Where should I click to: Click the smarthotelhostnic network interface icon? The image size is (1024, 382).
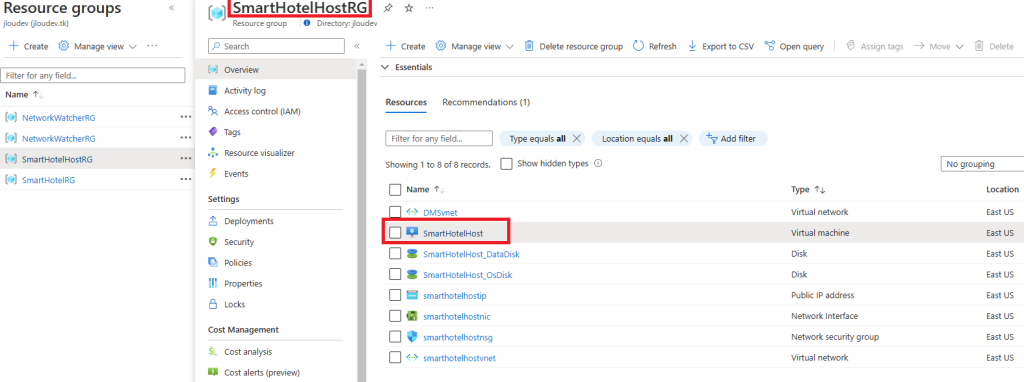tap(412, 316)
